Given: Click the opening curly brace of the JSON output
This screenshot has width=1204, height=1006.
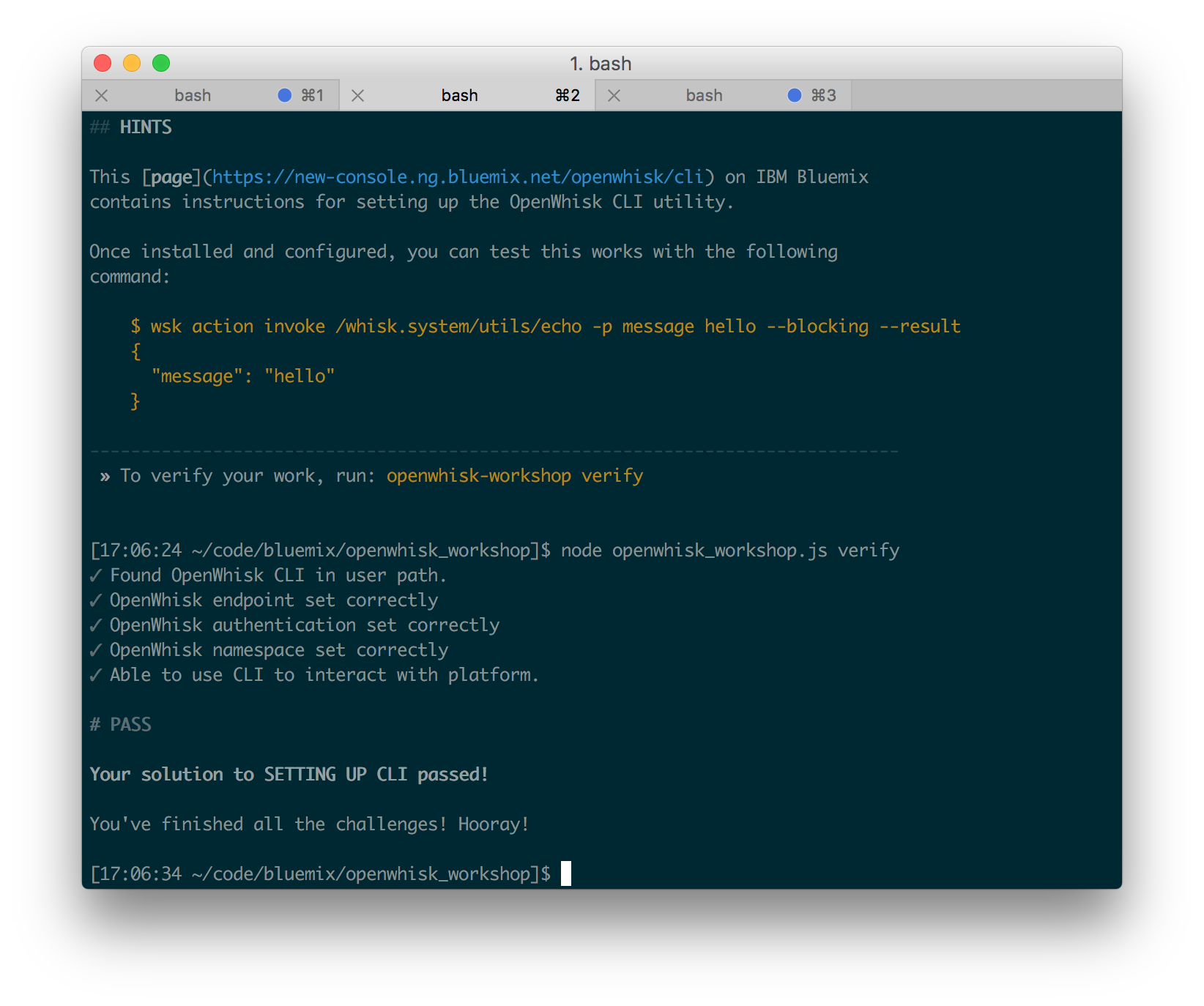Looking at the screenshot, I should (135, 351).
